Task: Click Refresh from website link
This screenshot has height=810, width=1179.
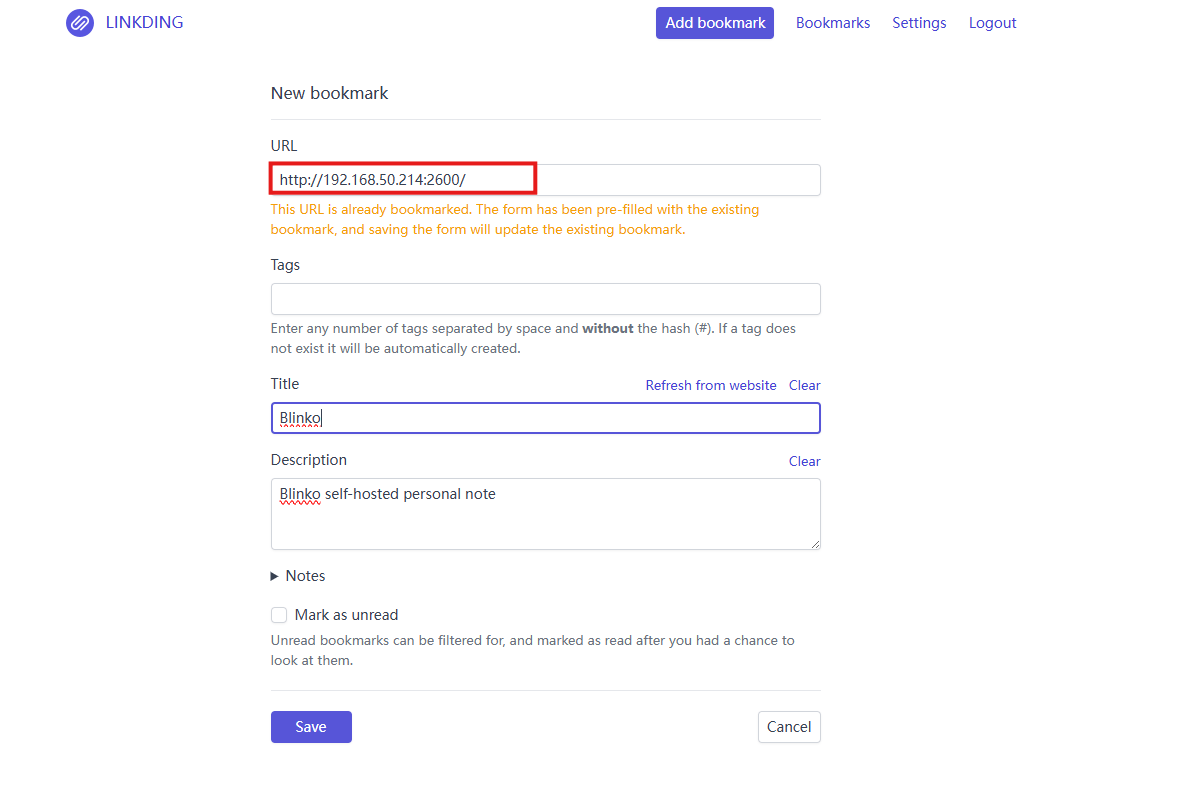Action: coord(711,385)
